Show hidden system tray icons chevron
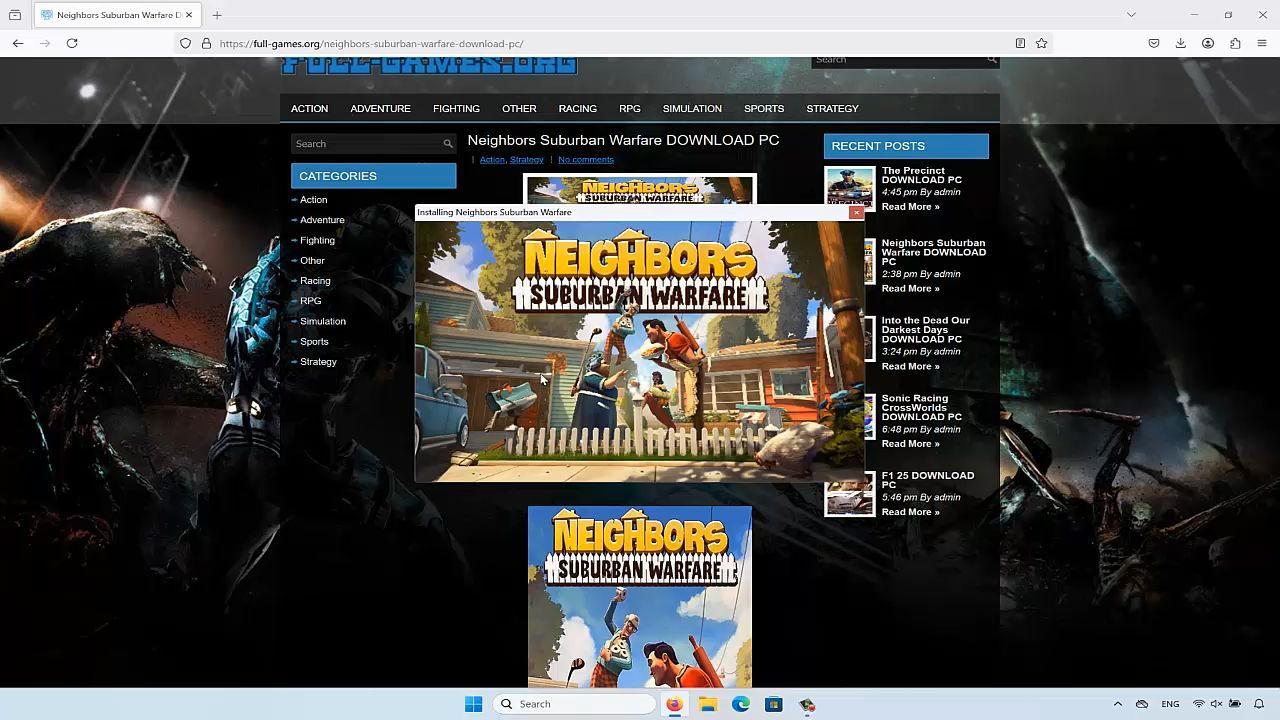The height and width of the screenshot is (720, 1280). pyautogui.click(x=1118, y=704)
